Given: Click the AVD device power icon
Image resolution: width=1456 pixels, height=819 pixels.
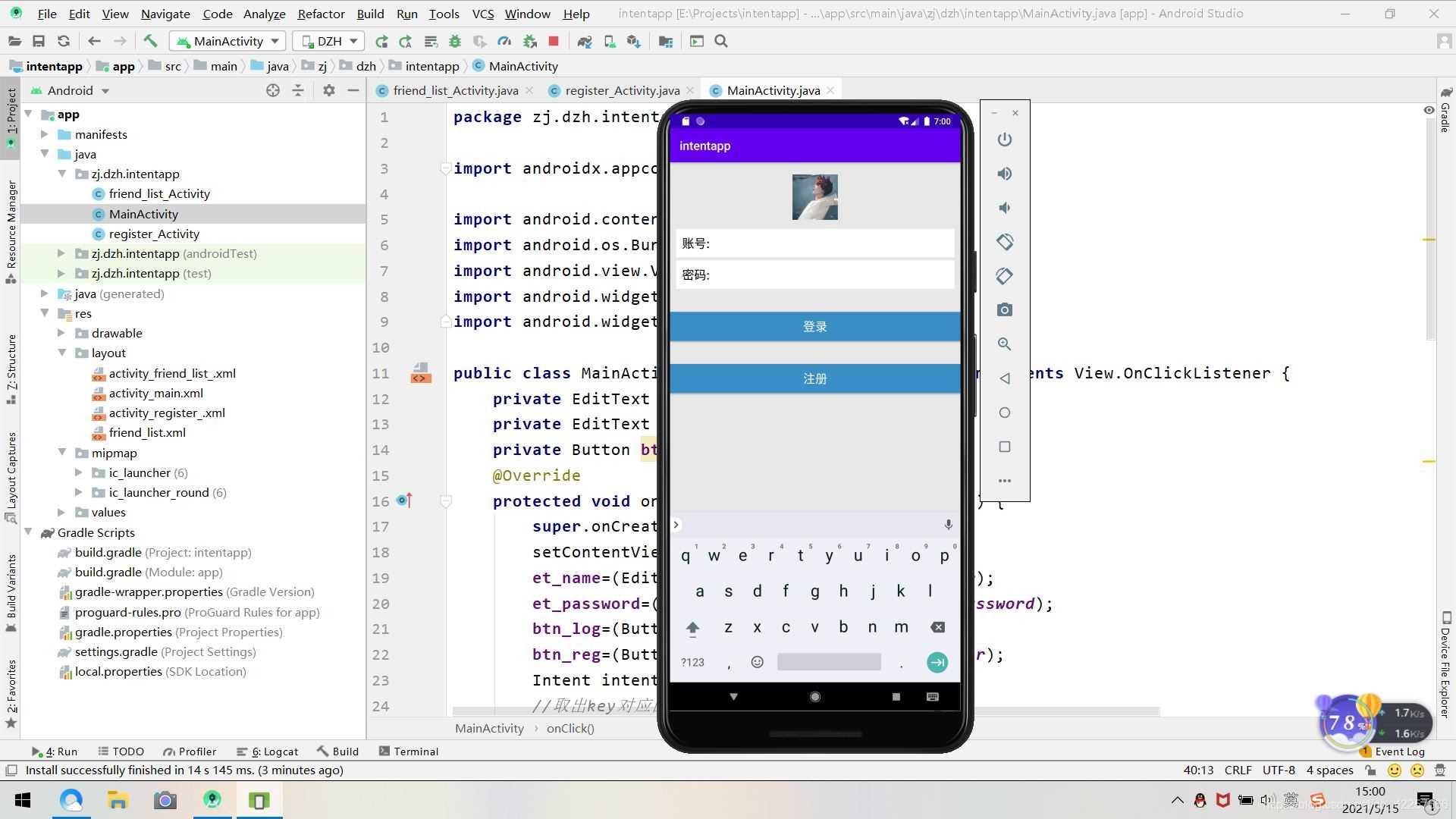Looking at the screenshot, I should tap(1003, 140).
